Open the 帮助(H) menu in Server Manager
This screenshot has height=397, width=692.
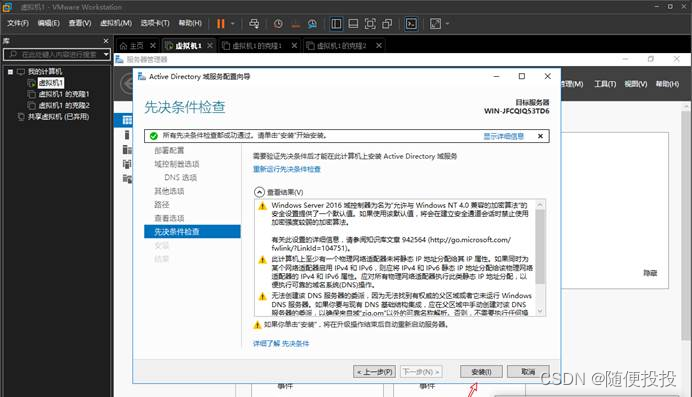(x=667, y=84)
